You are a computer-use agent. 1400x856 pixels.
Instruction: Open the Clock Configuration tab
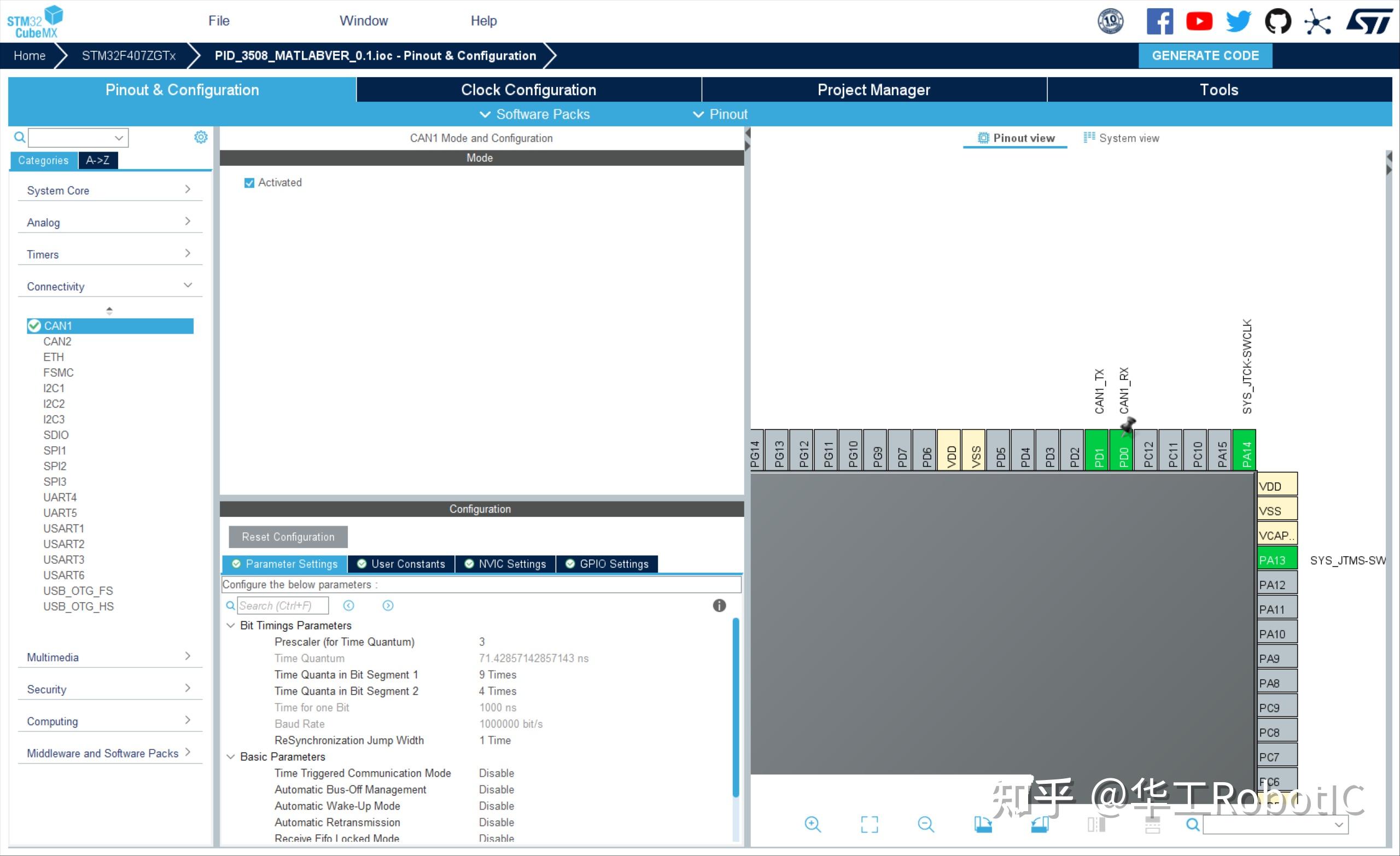point(528,90)
